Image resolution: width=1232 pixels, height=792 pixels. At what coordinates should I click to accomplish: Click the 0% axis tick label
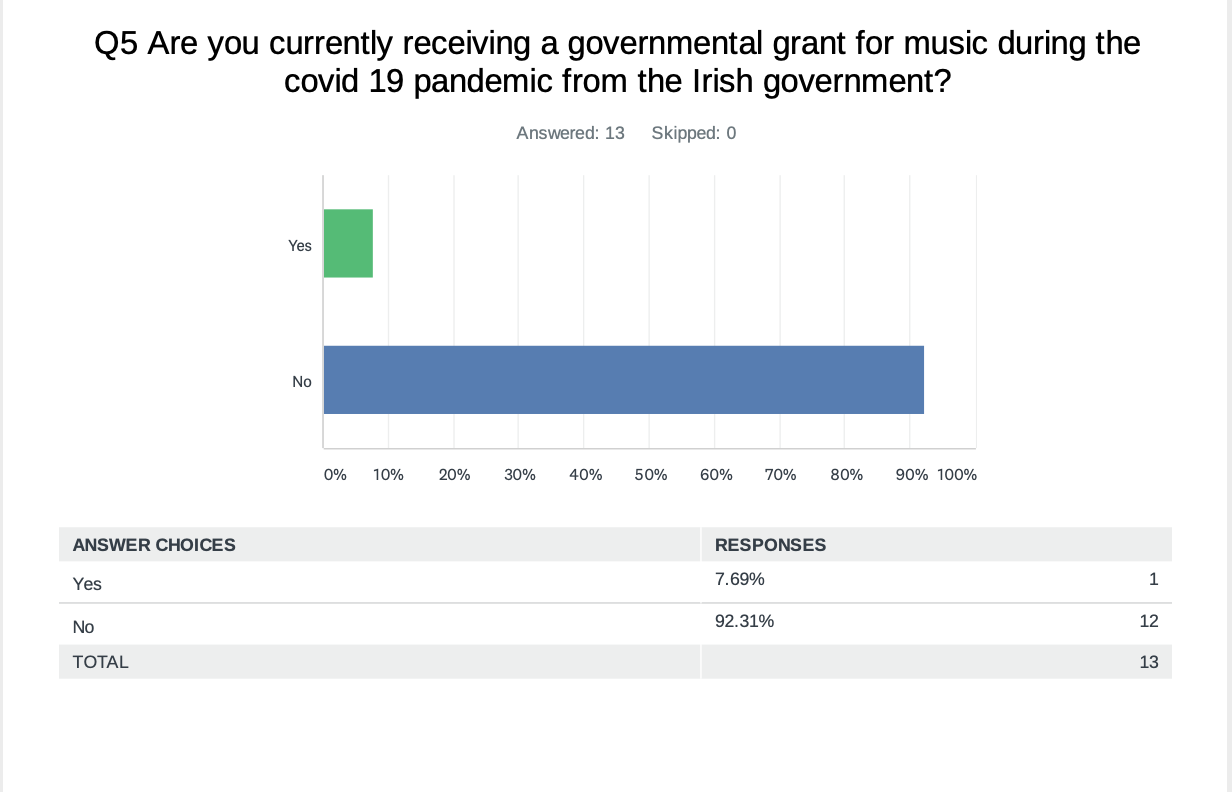[x=335, y=475]
